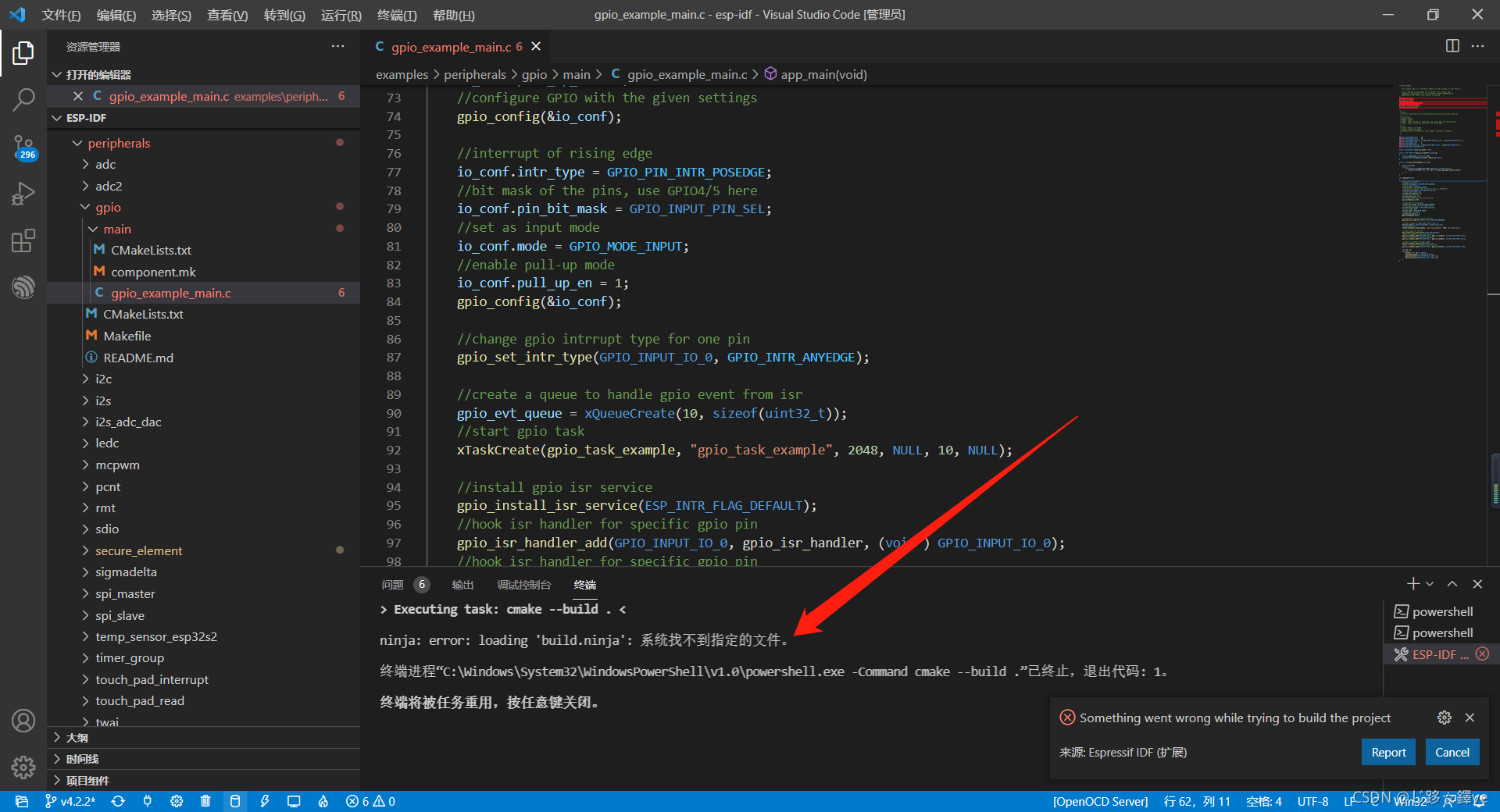Open README.md file in explorer
The height and width of the screenshot is (812, 1500).
coord(138,358)
